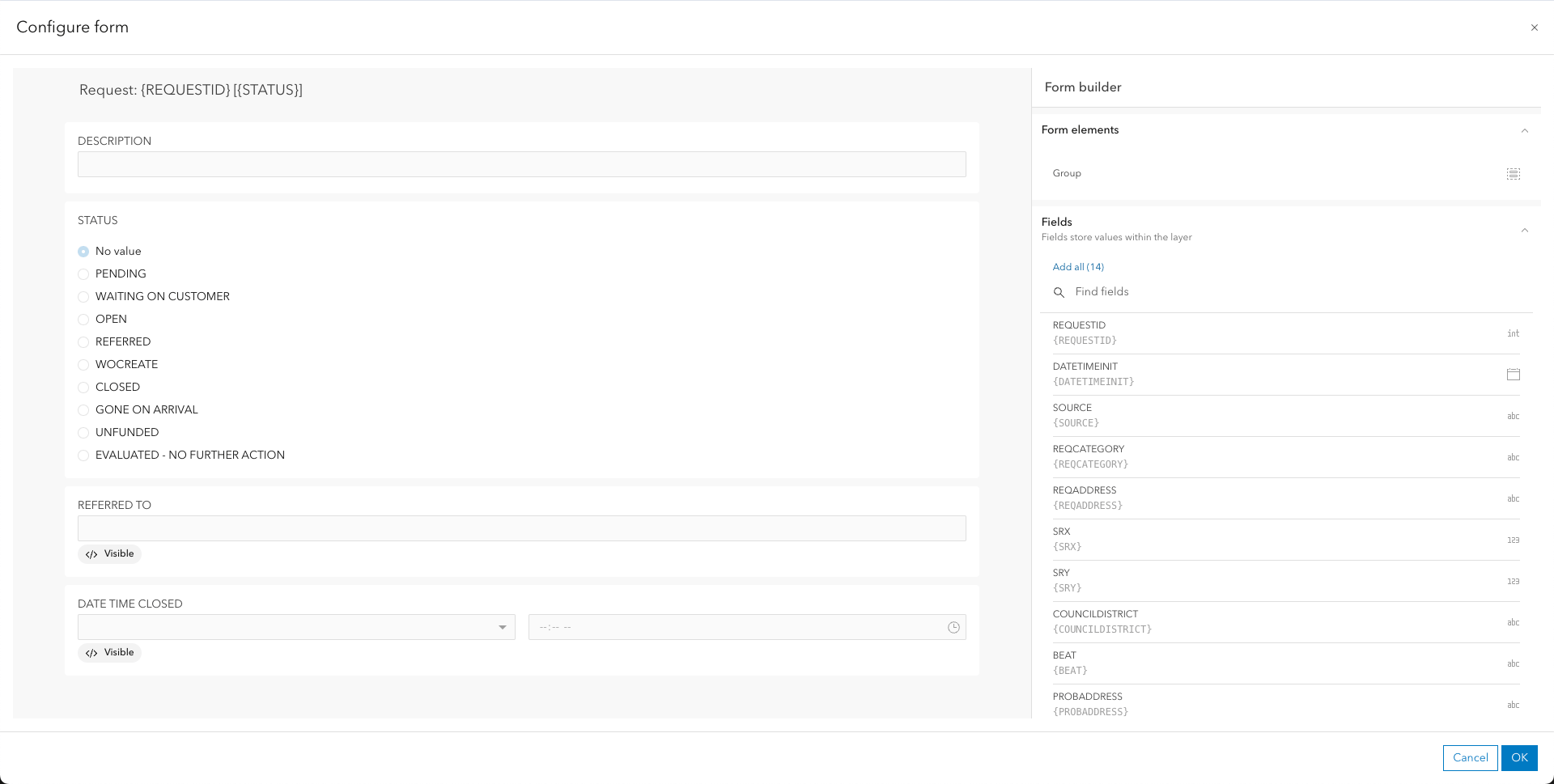Open the DATE TIME CLOSED date dropdown
Viewport: 1554px width, 784px height.
(502, 626)
